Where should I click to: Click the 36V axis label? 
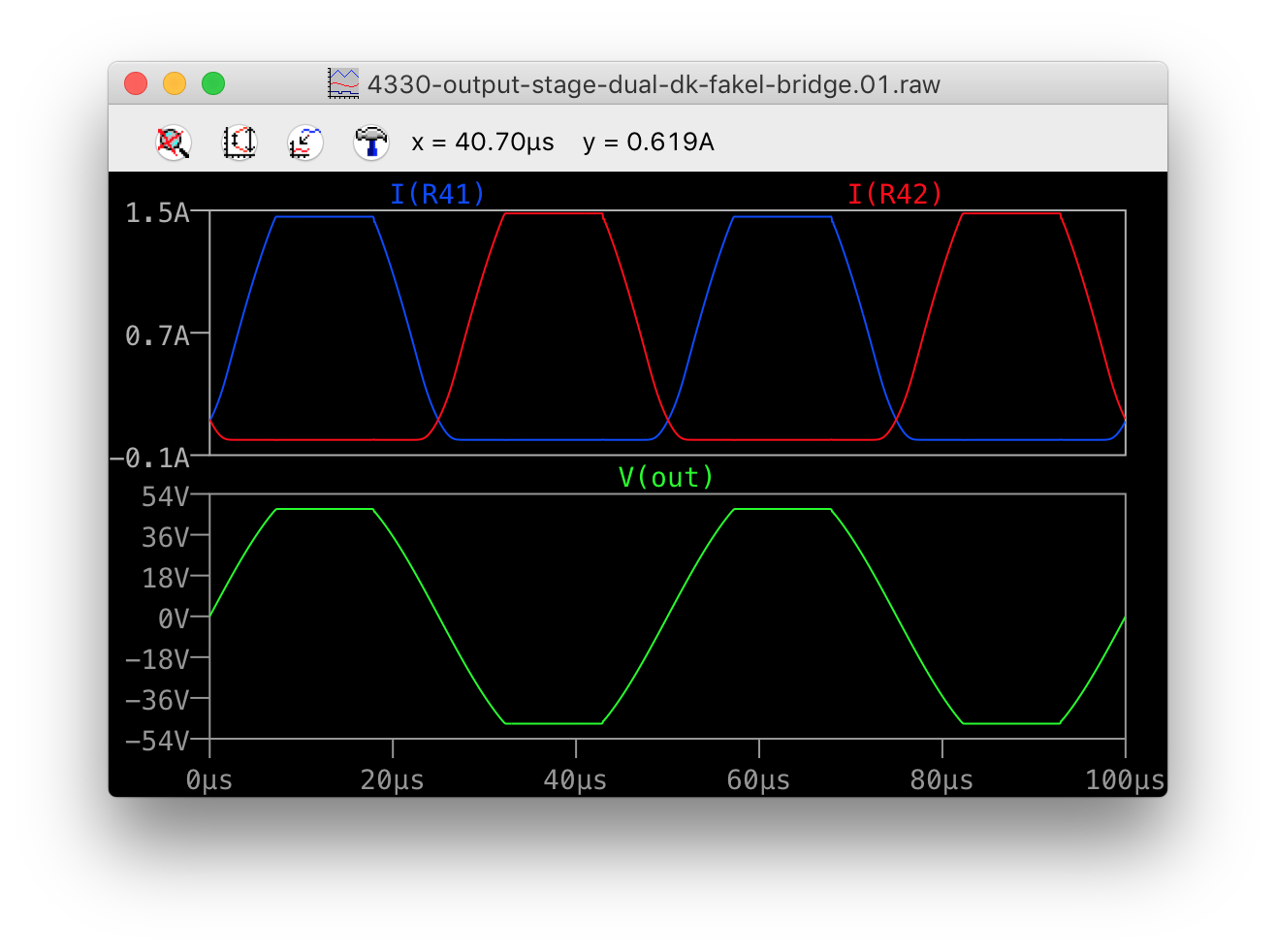click(x=165, y=538)
